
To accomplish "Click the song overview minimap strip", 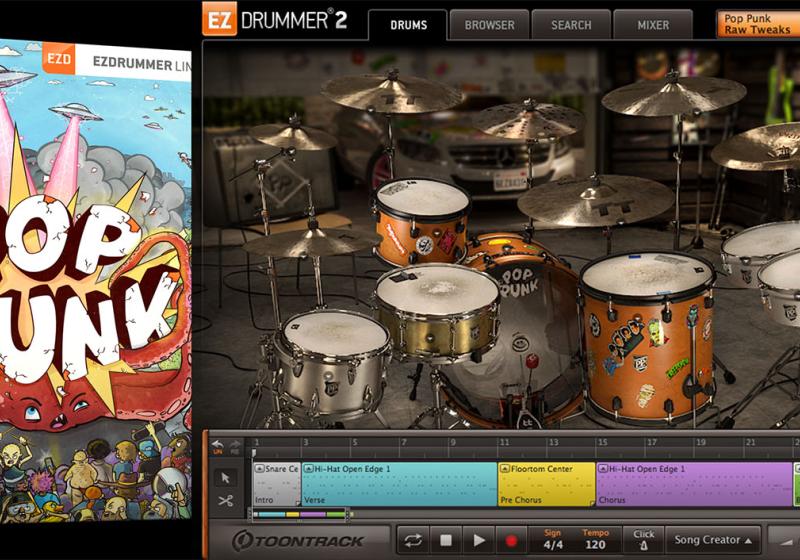I will [x=300, y=514].
